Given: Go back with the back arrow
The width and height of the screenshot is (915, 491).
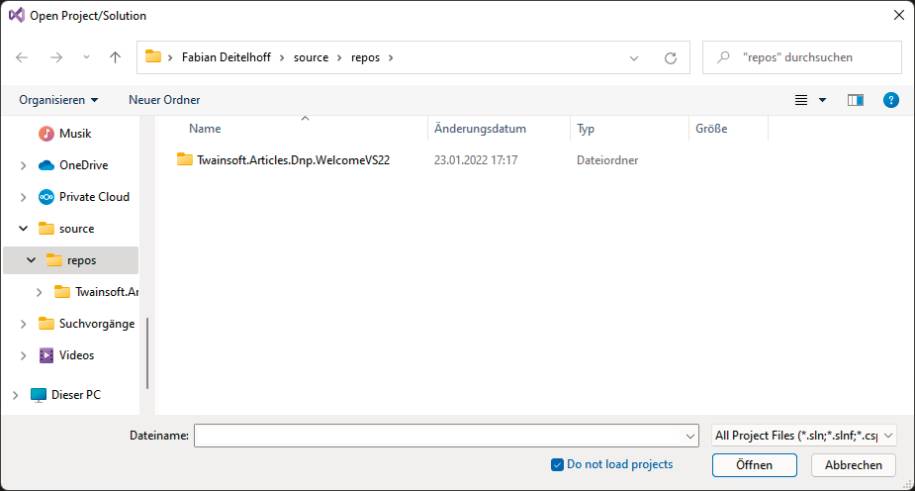Looking at the screenshot, I should [22, 57].
